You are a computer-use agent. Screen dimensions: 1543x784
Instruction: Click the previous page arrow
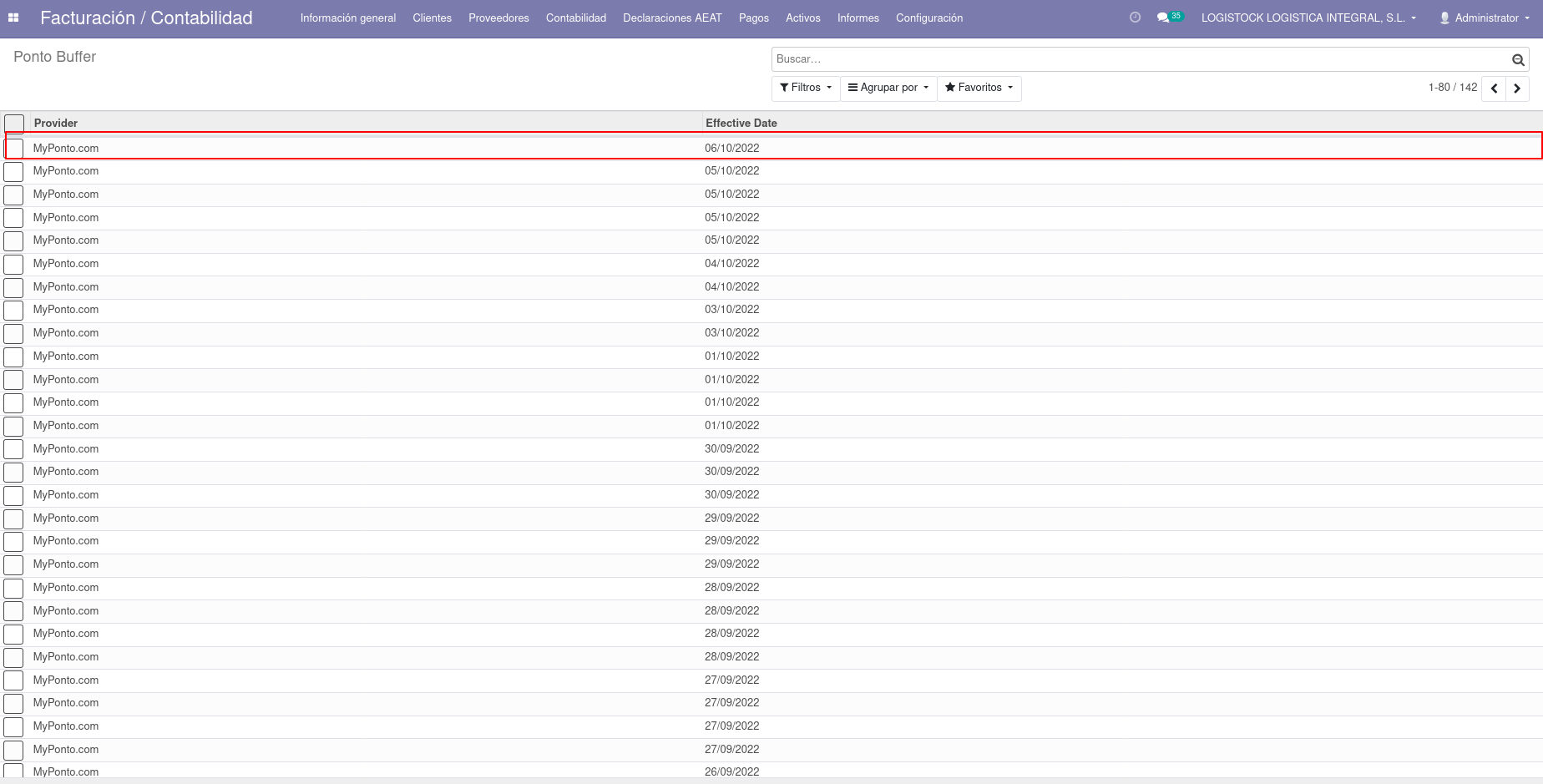pyautogui.click(x=1494, y=88)
